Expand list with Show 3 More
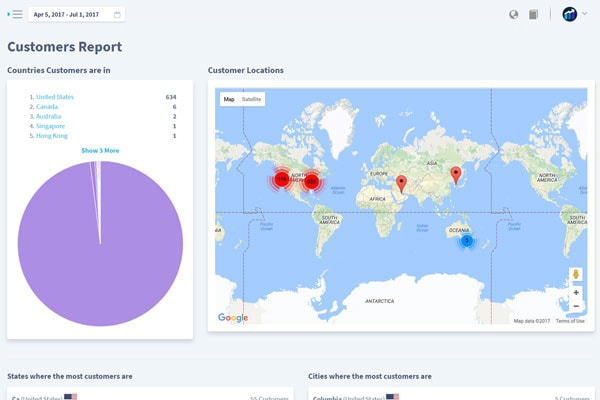 pyautogui.click(x=100, y=150)
